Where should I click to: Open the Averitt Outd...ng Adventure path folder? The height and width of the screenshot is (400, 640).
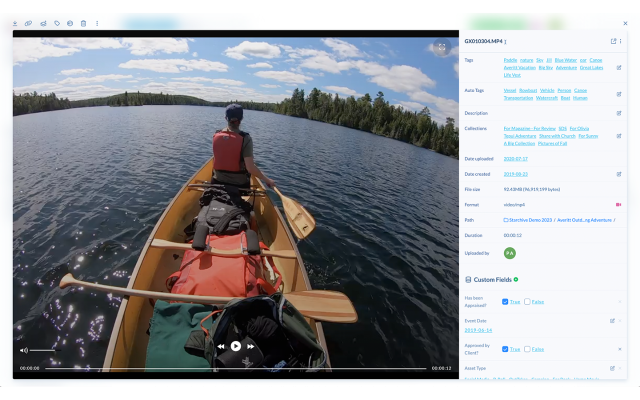[583, 219]
